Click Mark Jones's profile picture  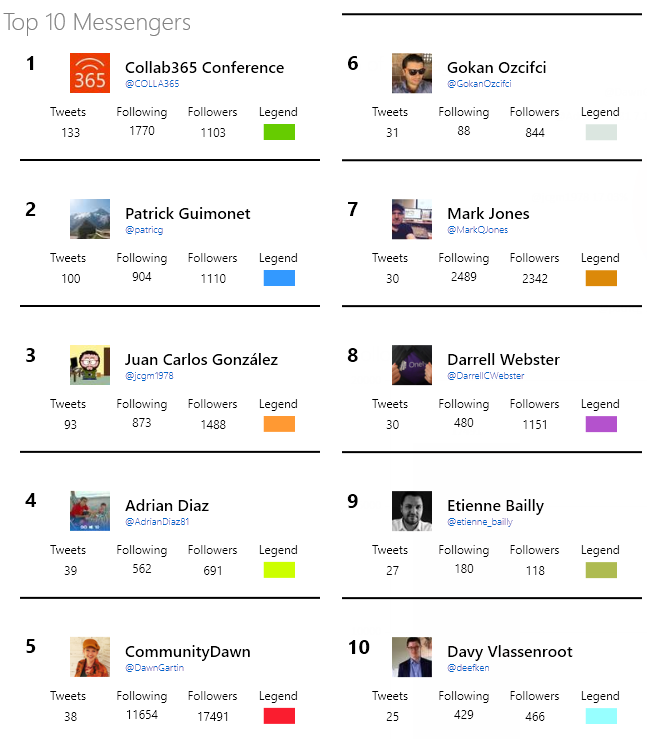pos(412,219)
